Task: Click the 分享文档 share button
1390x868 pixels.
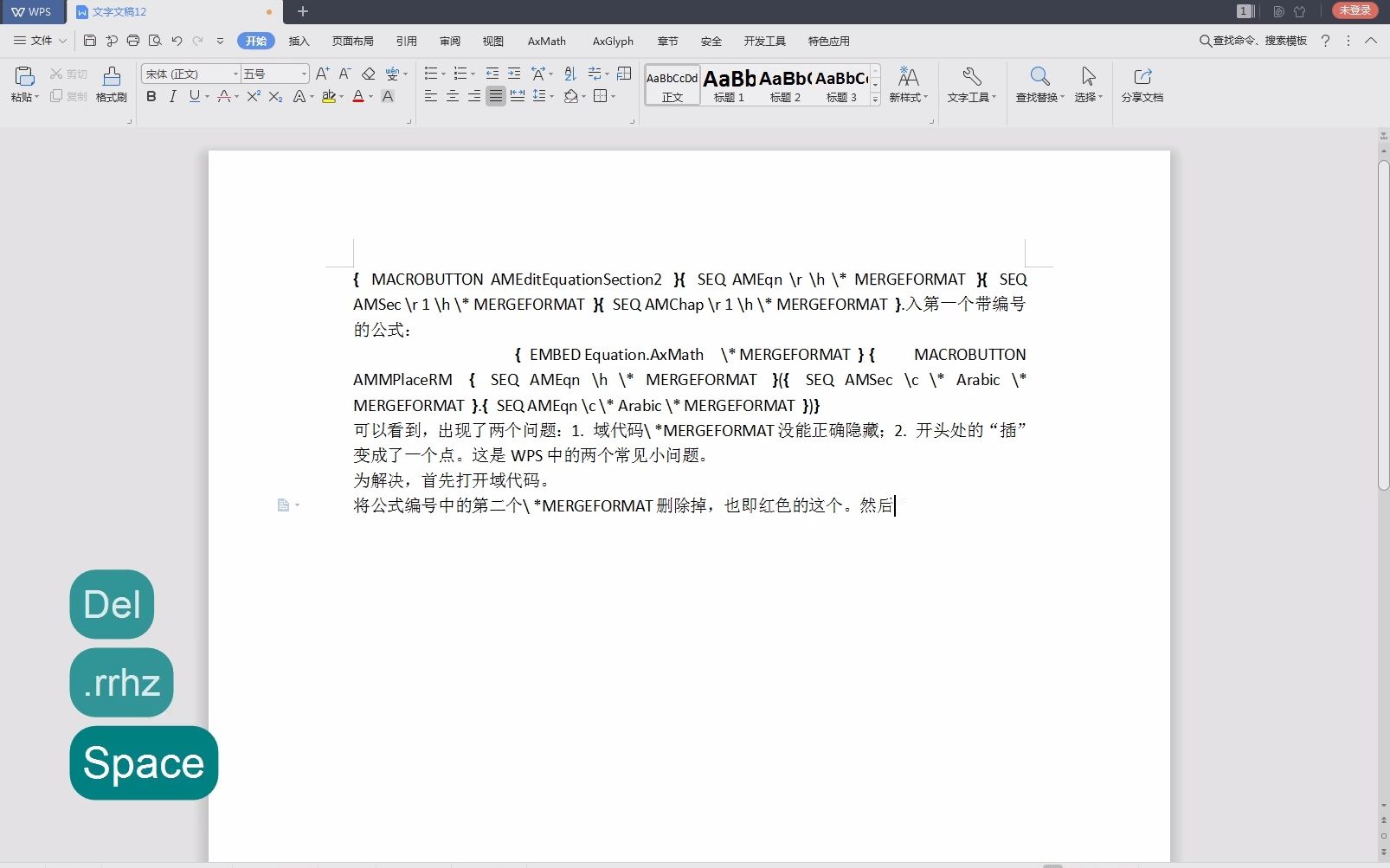Action: 1143,84
